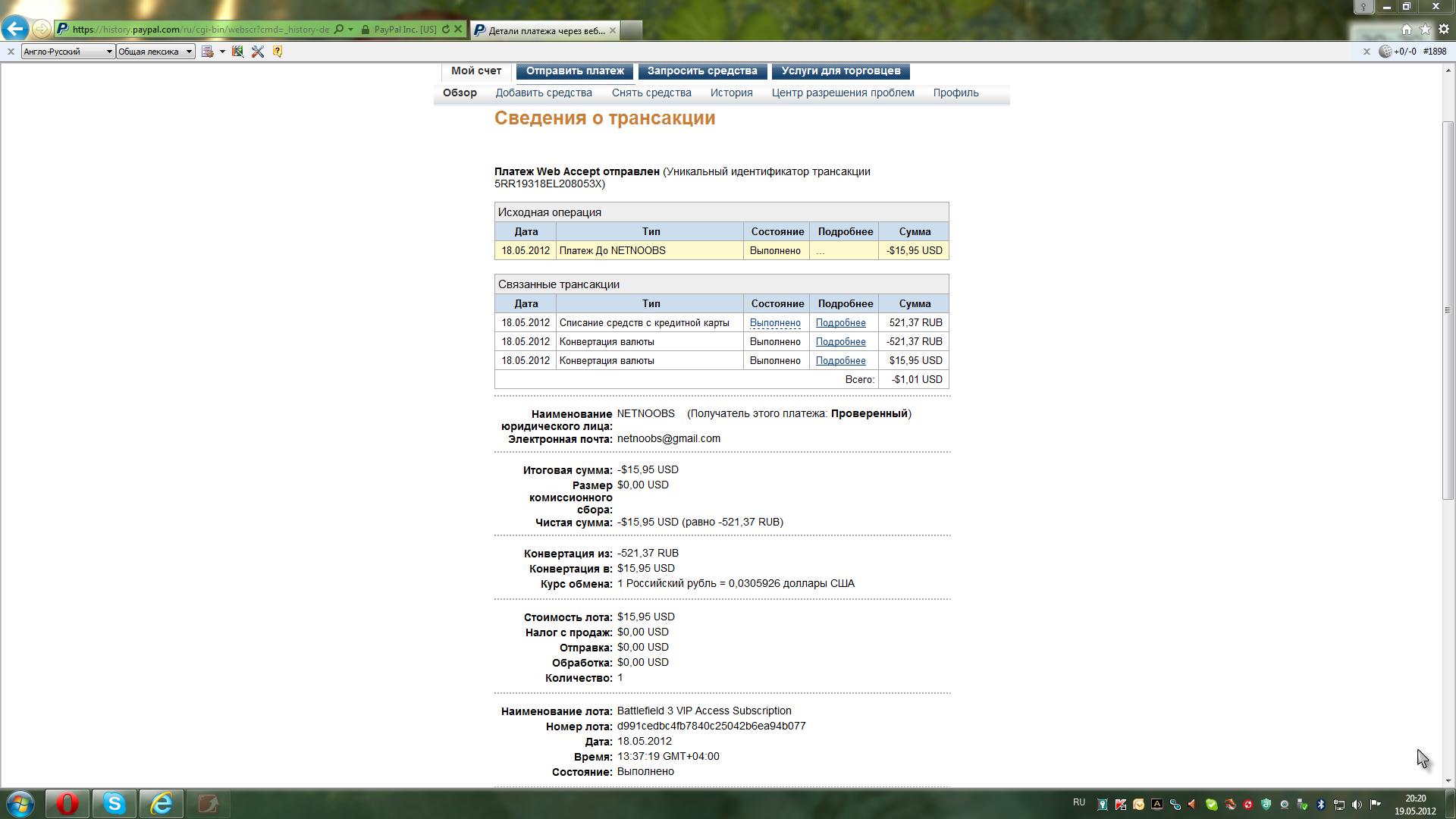Open 'Центр разрешения проблем' link
This screenshot has height=819, width=1456.
click(x=843, y=93)
